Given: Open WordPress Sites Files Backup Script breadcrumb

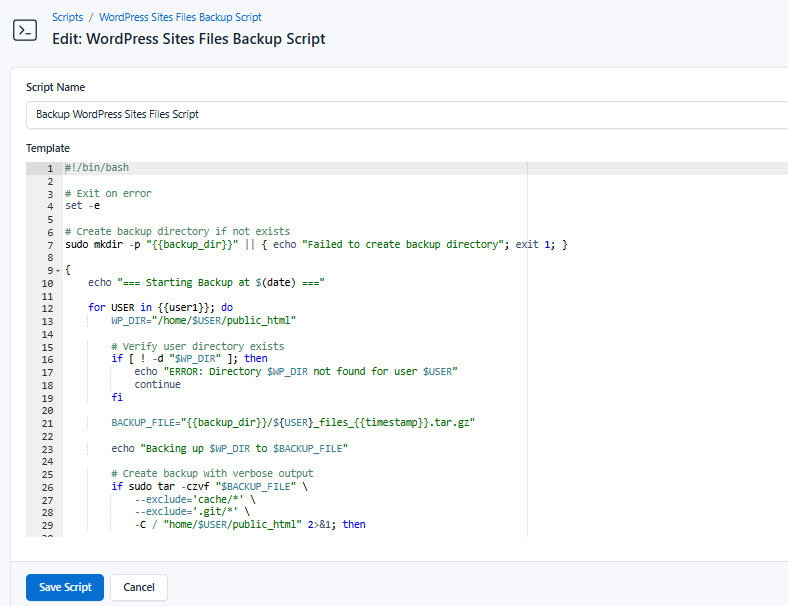Looking at the screenshot, I should coord(180,17).
